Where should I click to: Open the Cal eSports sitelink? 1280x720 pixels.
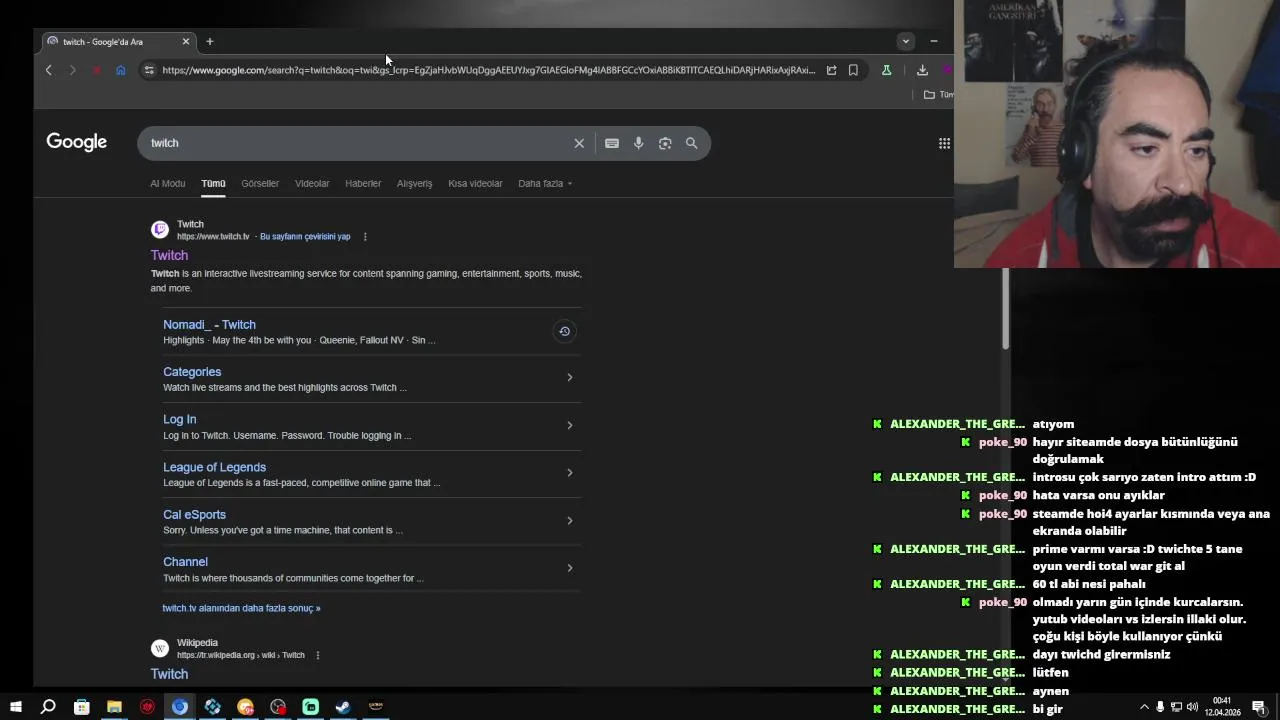[x=194, y=515]
